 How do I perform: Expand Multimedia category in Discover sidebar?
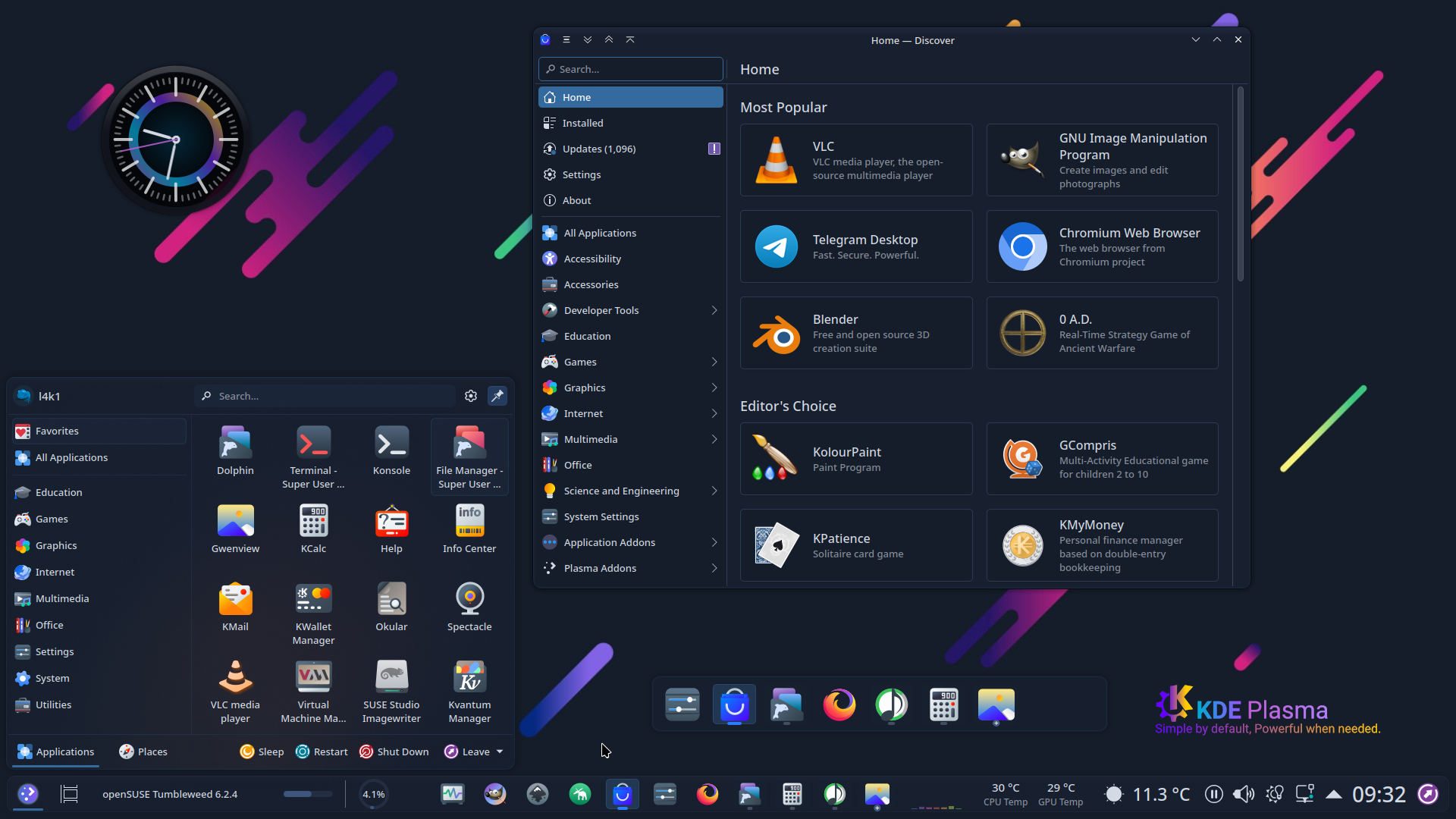[714, 439]
